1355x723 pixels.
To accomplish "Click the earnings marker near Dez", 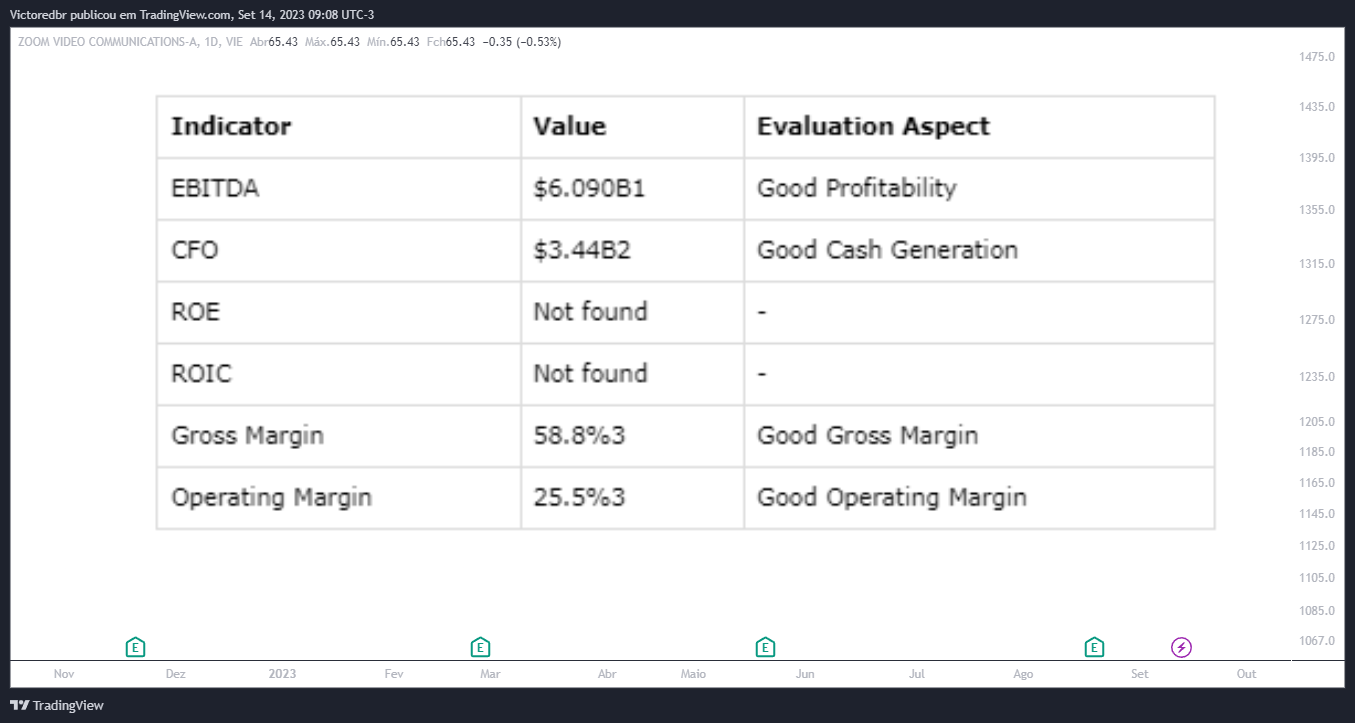I will 136,647.
